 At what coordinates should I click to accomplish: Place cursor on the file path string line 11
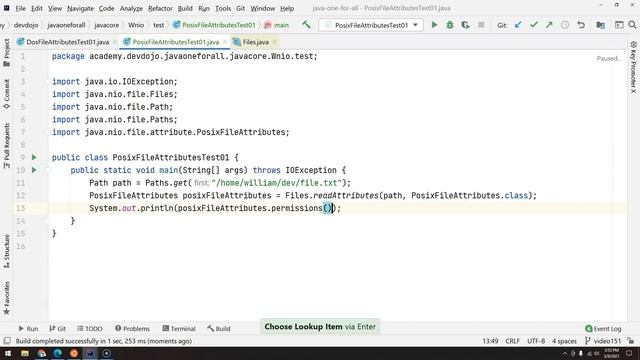click(x=278, y=183)
